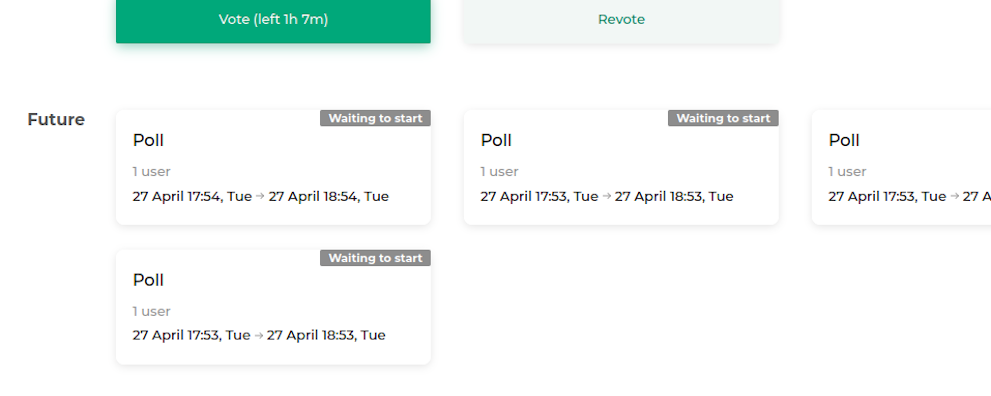Click the Poll title in the first future card

click(148, 140)
